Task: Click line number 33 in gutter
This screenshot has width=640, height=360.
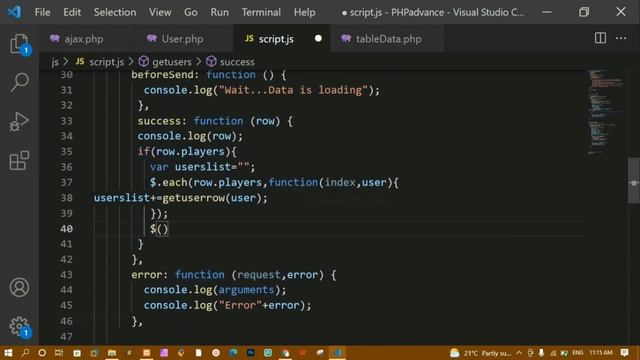Action: 67,121
